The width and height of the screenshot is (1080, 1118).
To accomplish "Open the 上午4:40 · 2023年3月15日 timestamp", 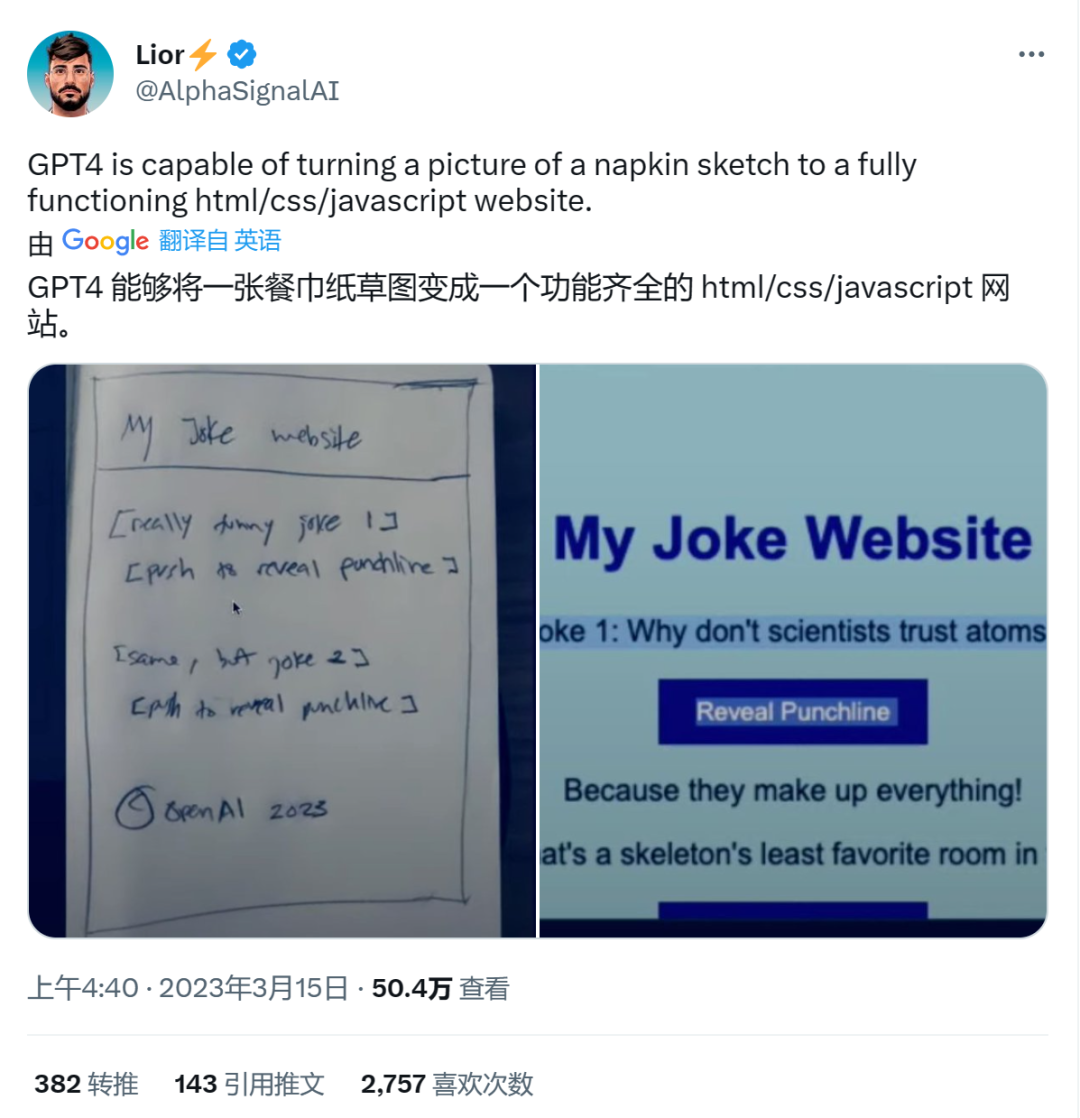I will point(188,988).
